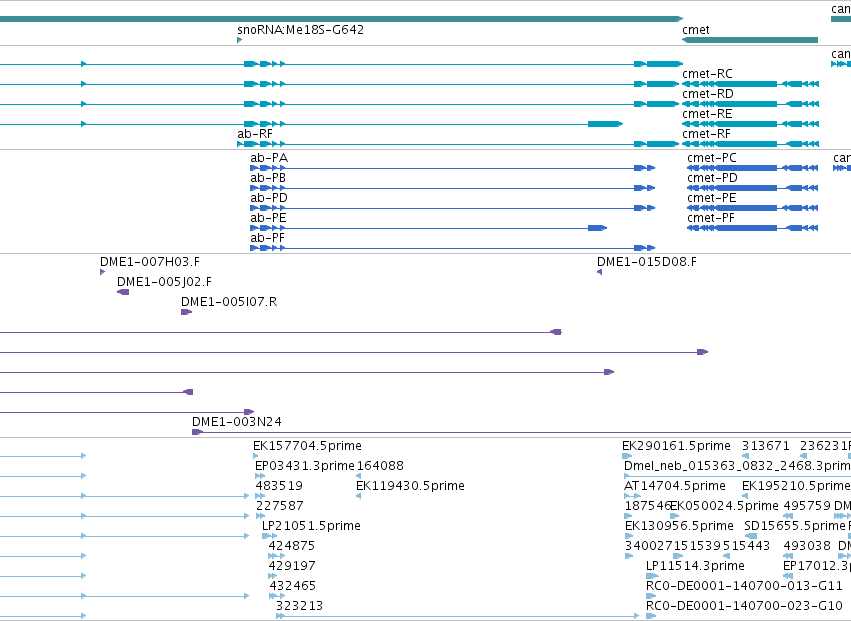This screenshot has width=851, height=621.
Task: Click the 187546 feature label
Action: (x=647, y=506)
